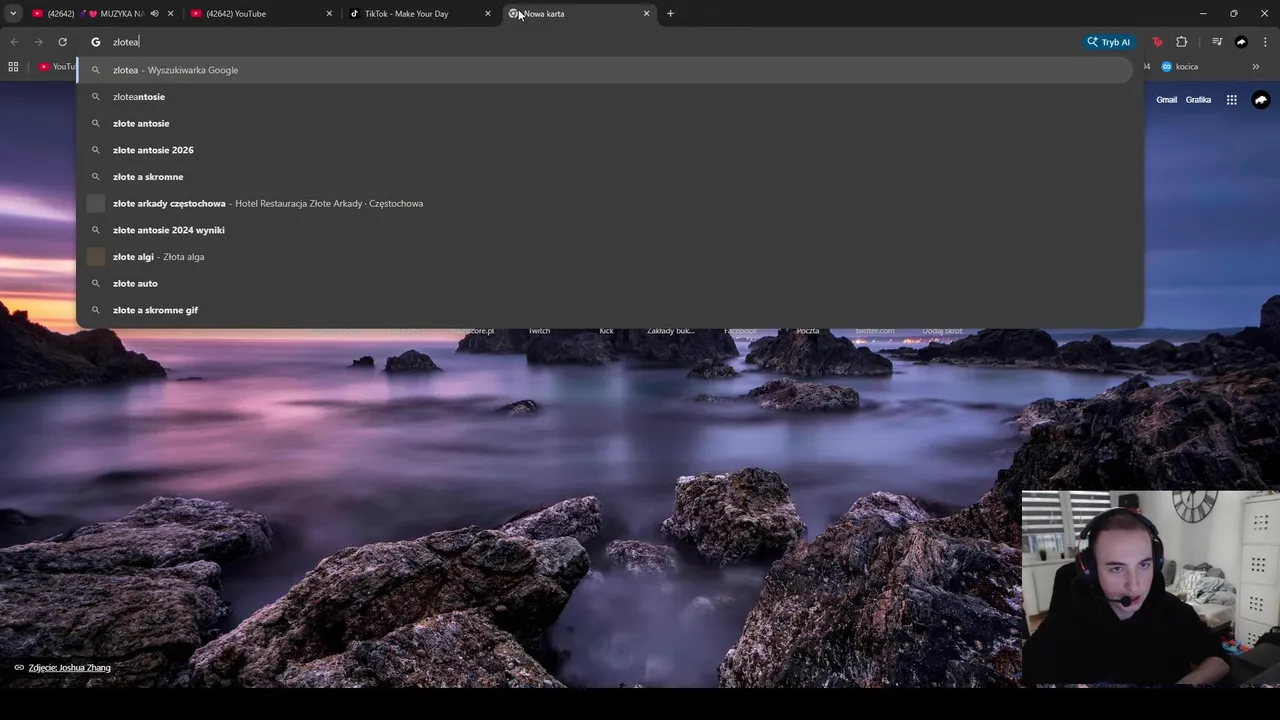
Task: Open the Google account avatar on page
Action: coord(1261,100)
